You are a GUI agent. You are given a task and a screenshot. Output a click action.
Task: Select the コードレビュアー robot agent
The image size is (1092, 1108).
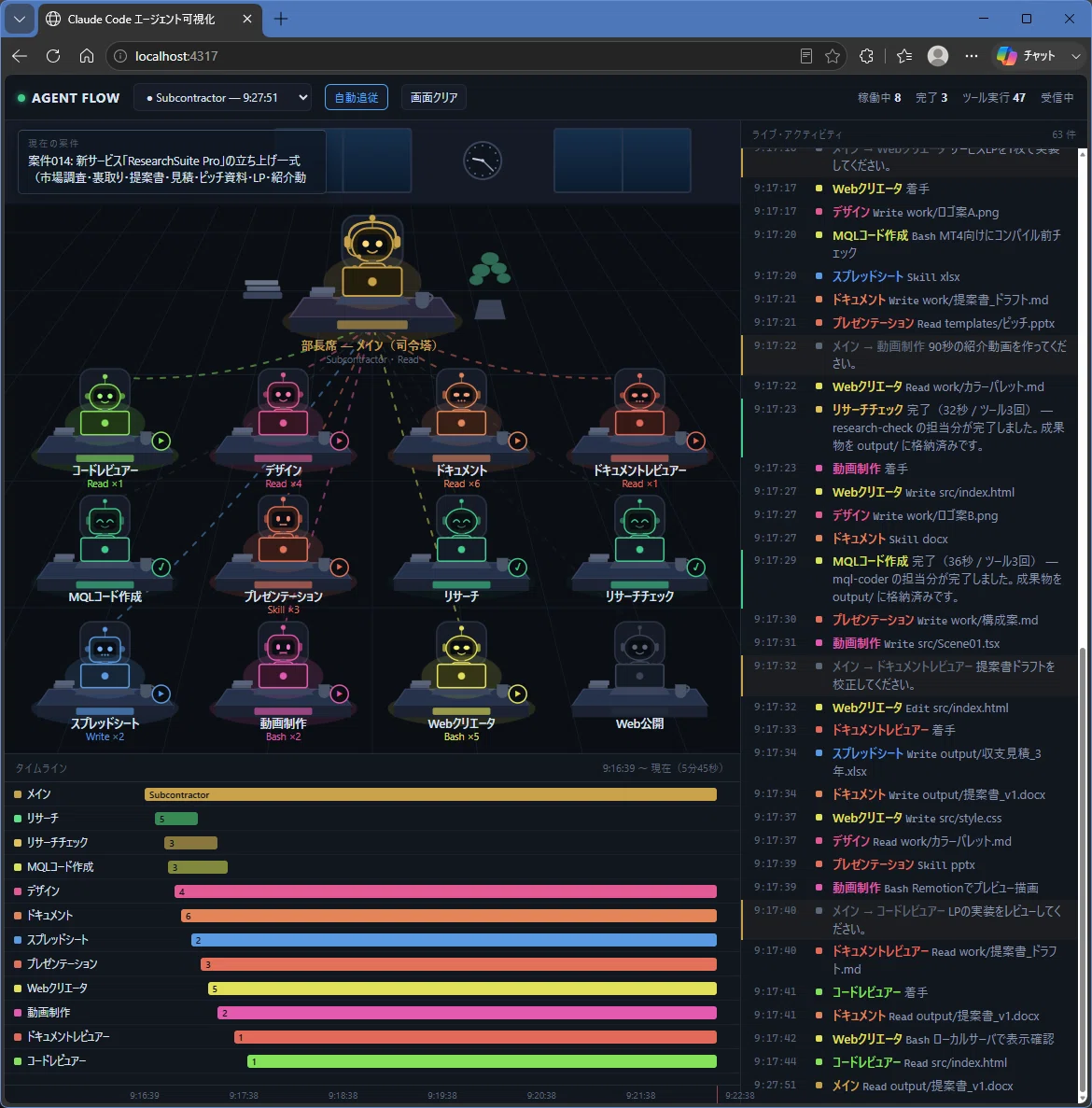pos(105,402)
